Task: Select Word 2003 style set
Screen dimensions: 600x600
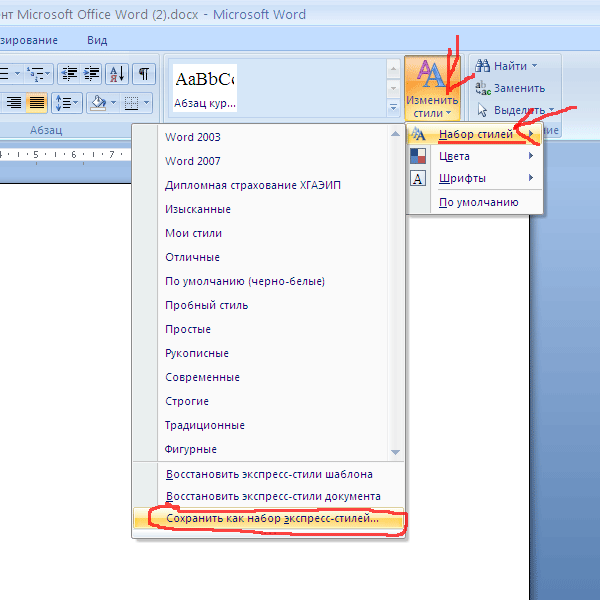Action: tap(192, 137)
